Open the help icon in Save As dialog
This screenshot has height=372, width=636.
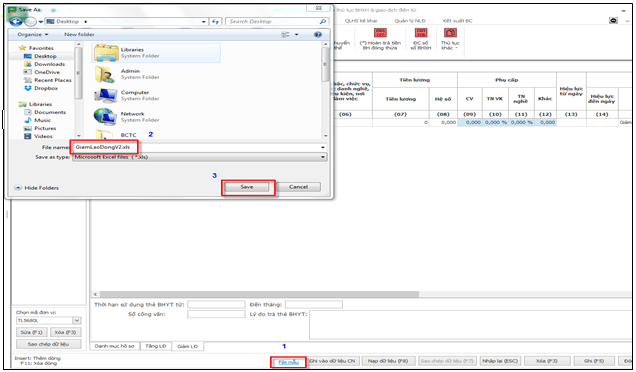coord(318,35)
